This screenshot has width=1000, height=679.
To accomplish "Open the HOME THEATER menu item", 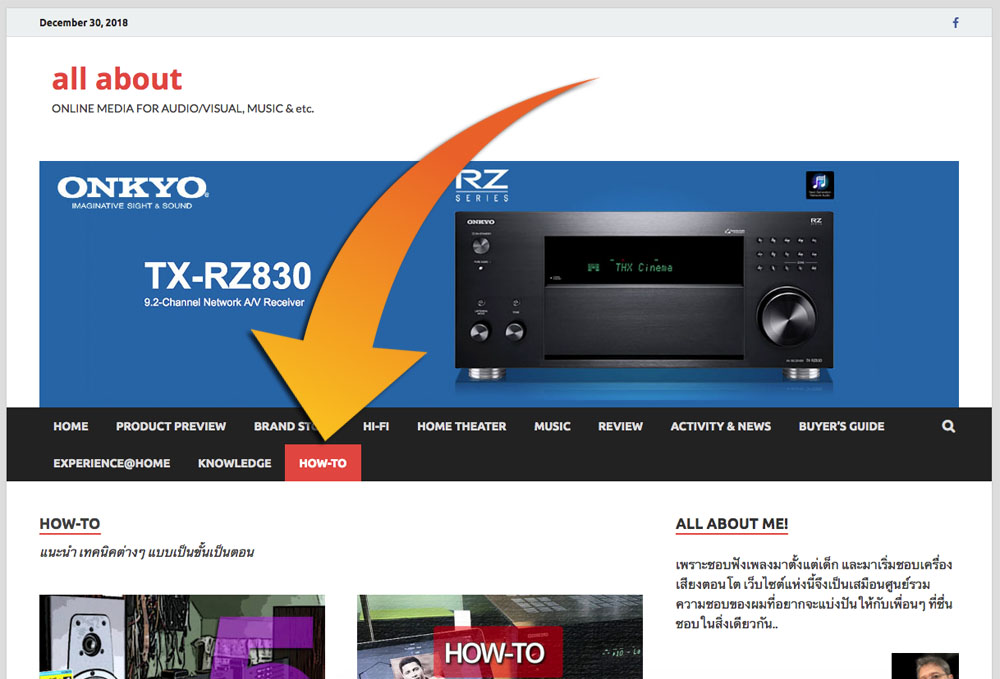I will [461, 426].
